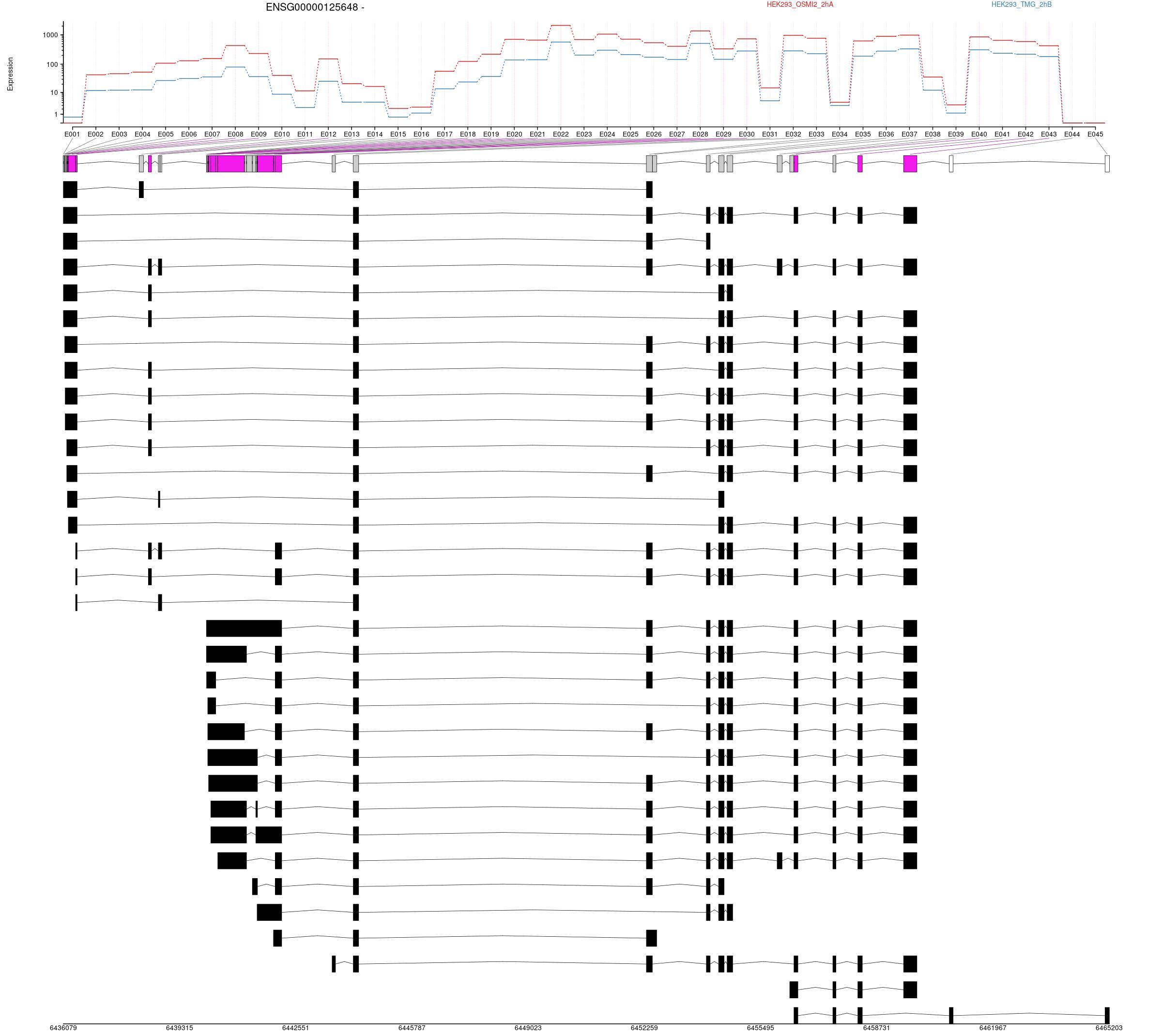This screenshot has height=1036, width=1162.
Task: Click exon label E045
Action: click(x=1095, y=134)
